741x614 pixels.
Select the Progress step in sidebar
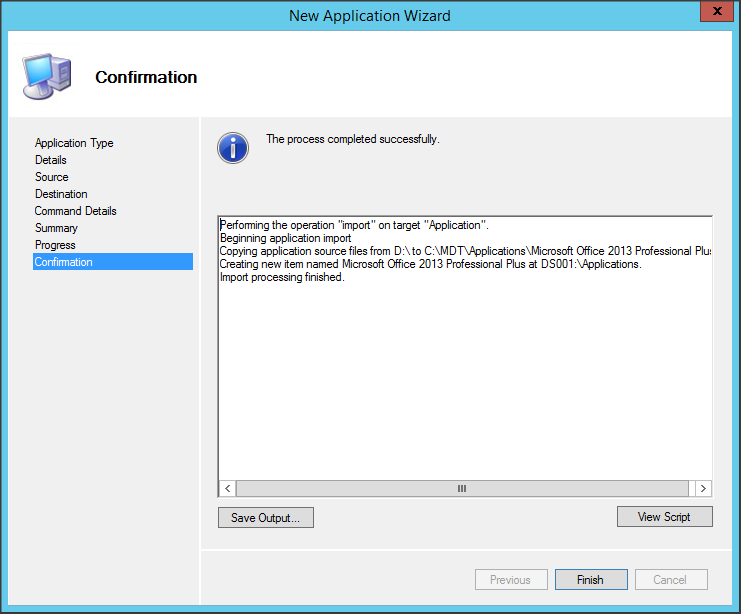55,245
